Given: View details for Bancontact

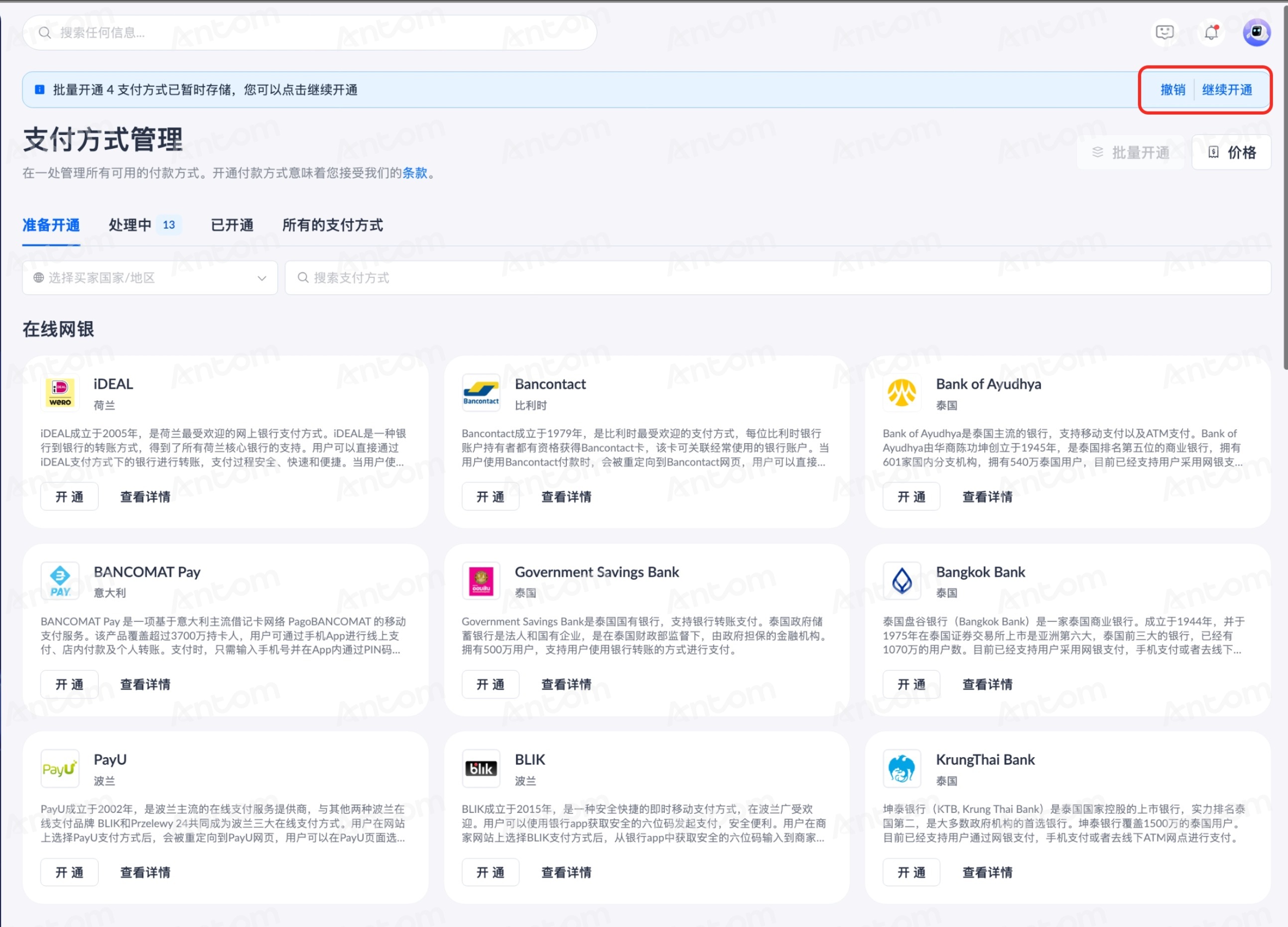Looking at the screenshot, I should [566, 497].
